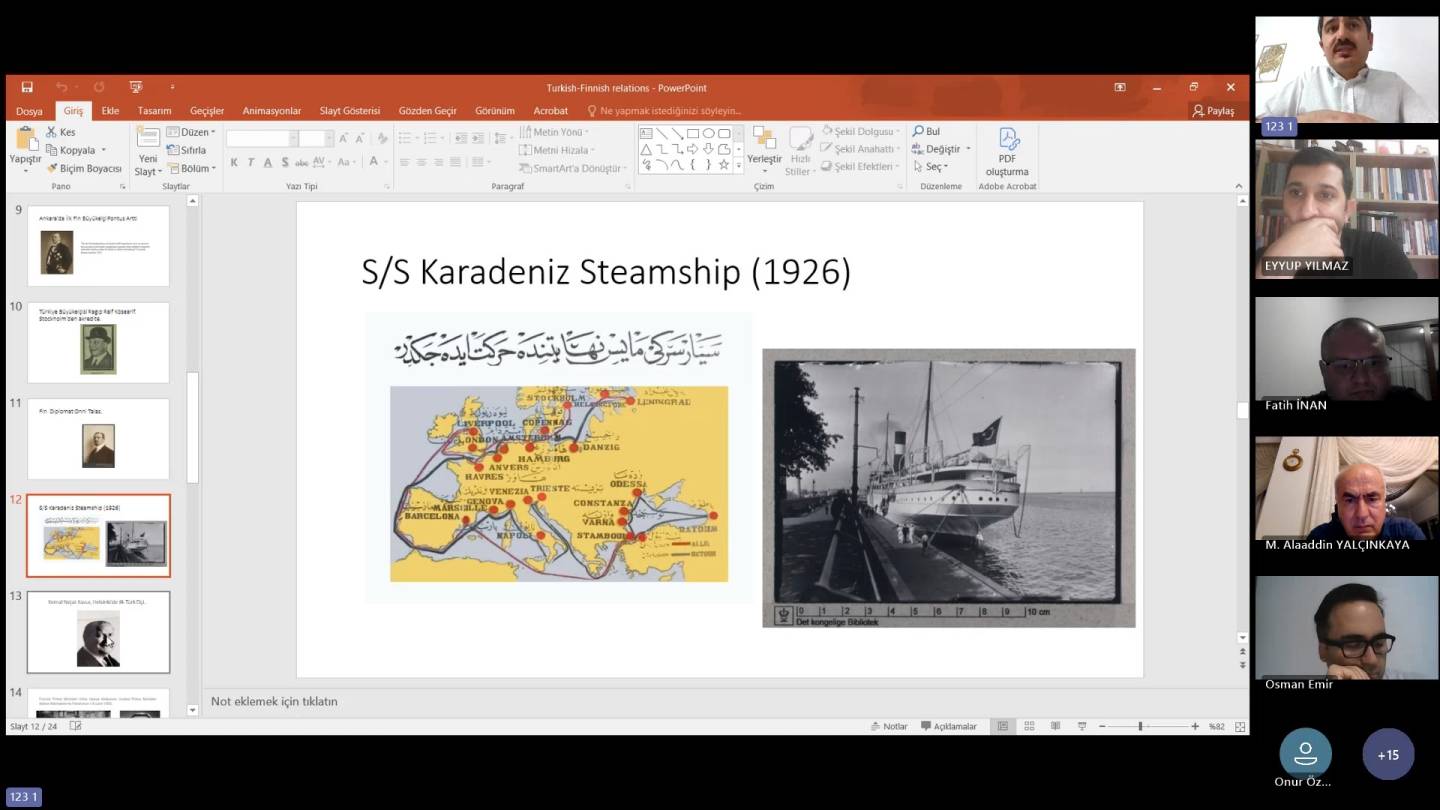Select slide 10 thumbnail in panel
Screen dimensions: 1440x810
coord(99,343)
